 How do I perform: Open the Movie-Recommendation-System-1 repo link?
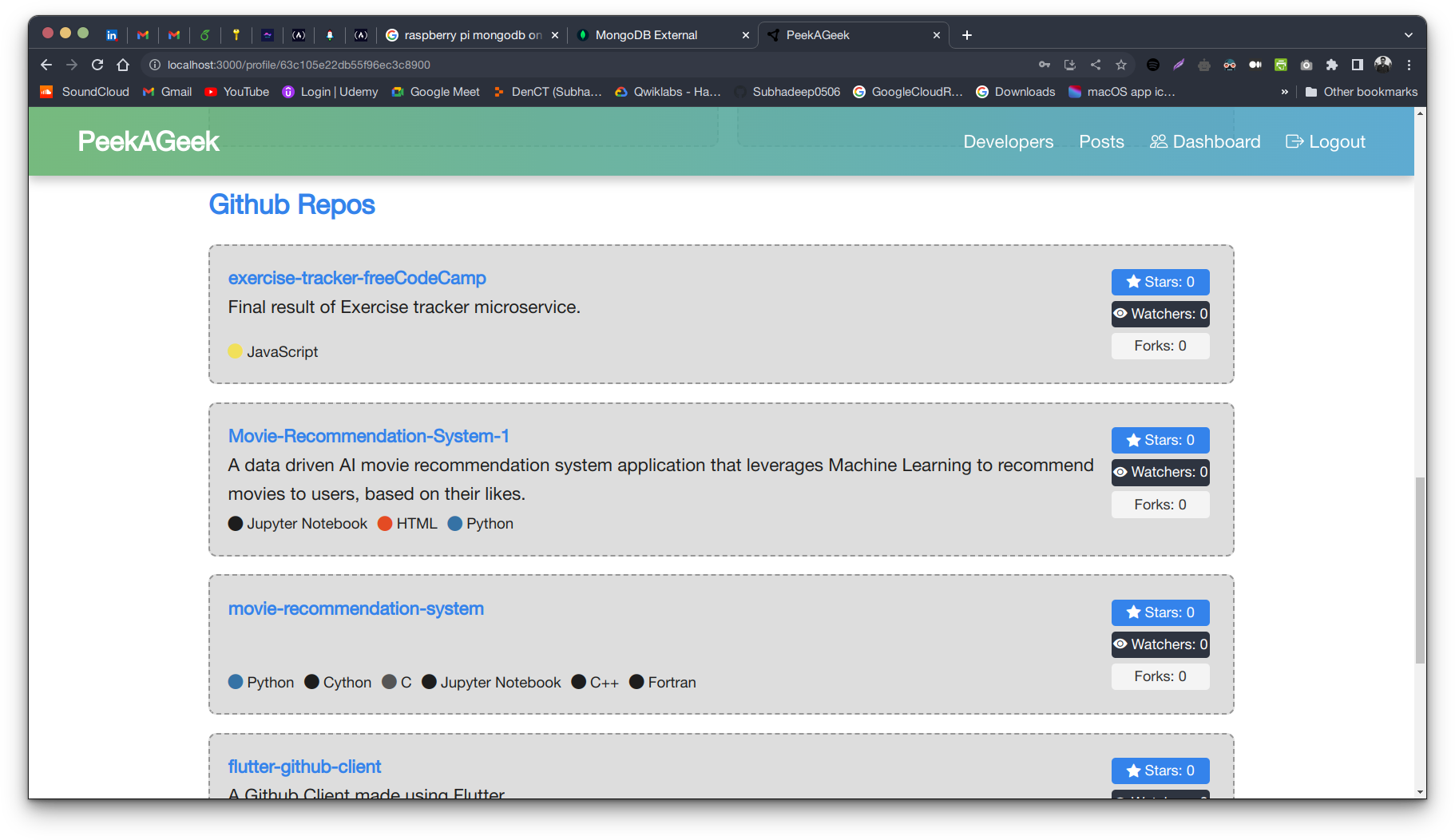(x=368, y=436)
